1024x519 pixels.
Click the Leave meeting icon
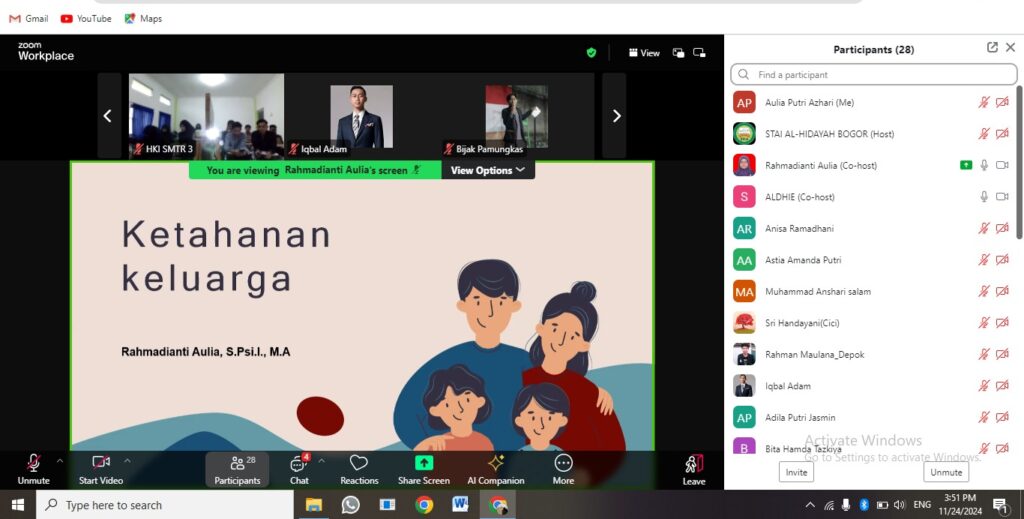[694, 464]
